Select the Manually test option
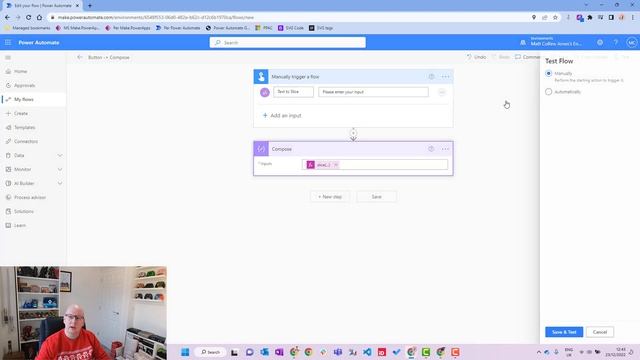 point(549,73)
